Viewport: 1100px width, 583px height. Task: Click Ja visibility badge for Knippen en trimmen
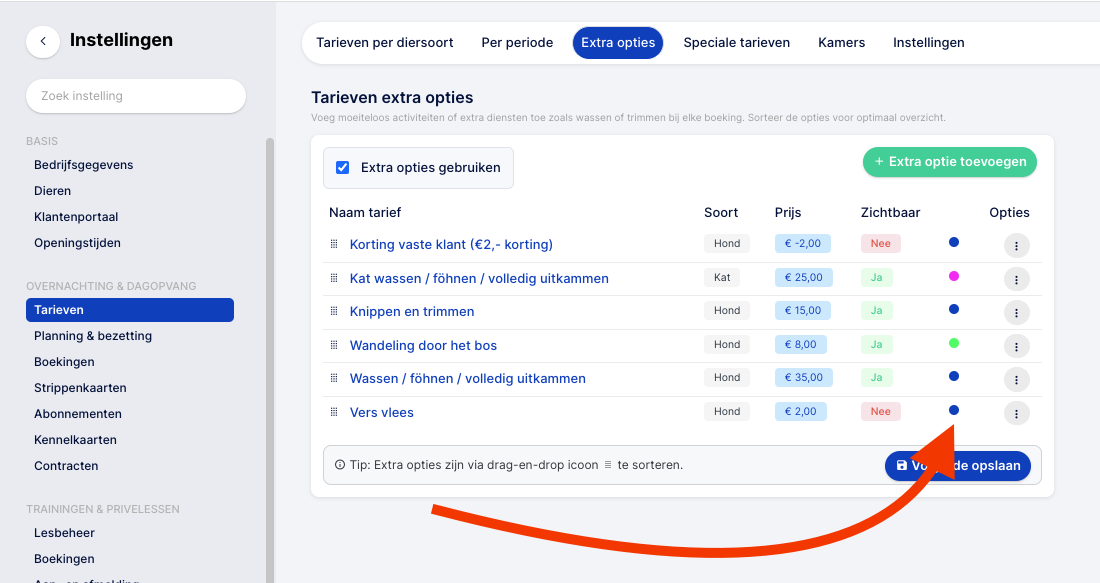(x=876, y=310)
